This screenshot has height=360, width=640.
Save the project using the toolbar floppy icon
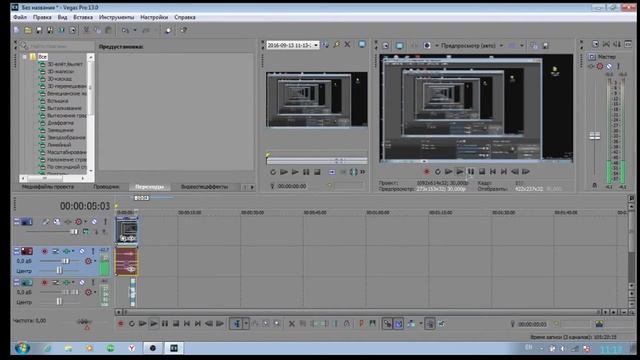pyautogui.click(x=39, y=30)
